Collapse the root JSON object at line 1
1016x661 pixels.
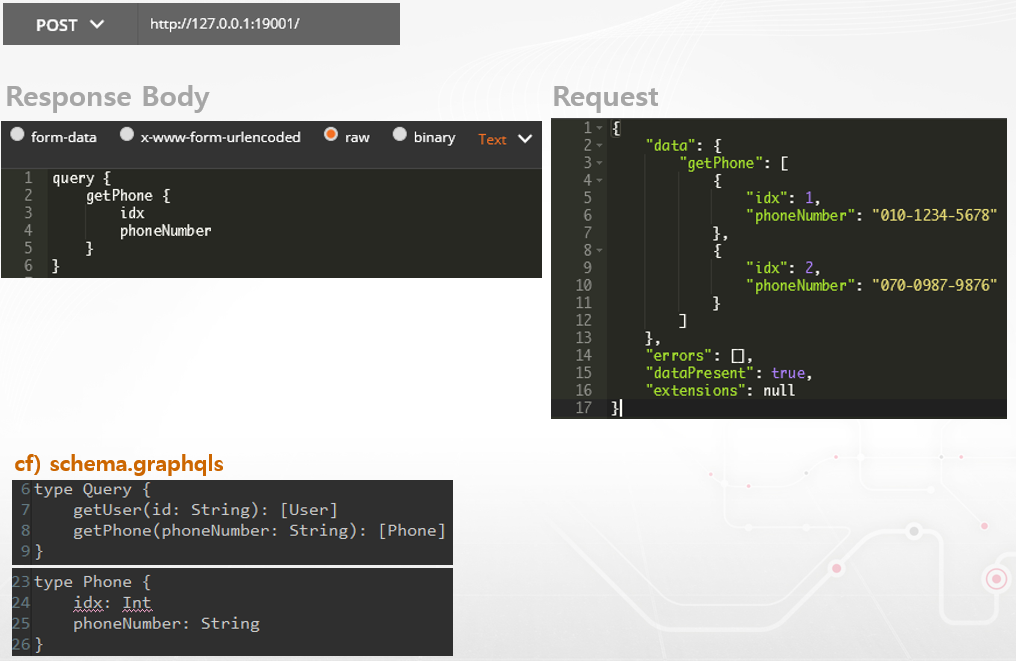pyautogui.click(x=599, y=128)
